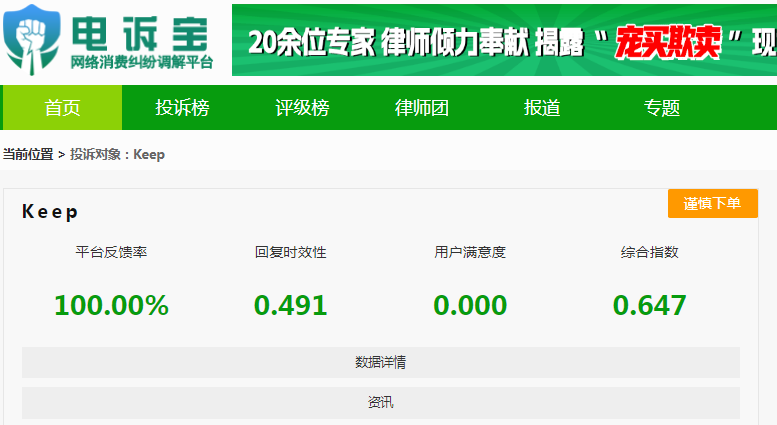Click the 当前位置 breadcrumb label
The height and width of the screenshot is (425, 777).
tap(28, 155)
